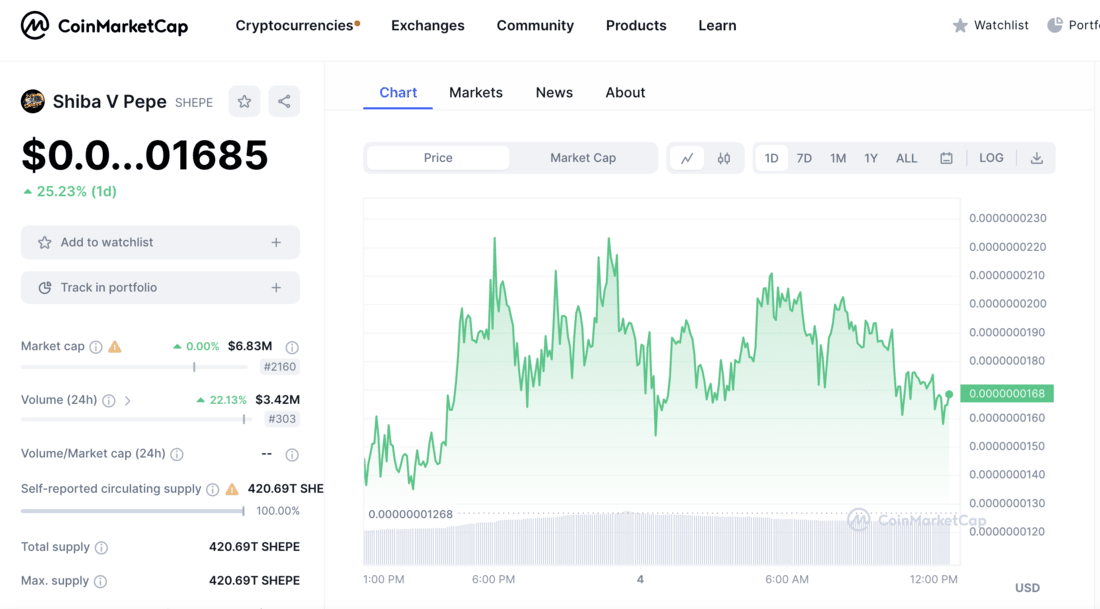Select the Market Cap chart mode

(x=583, y=158)
